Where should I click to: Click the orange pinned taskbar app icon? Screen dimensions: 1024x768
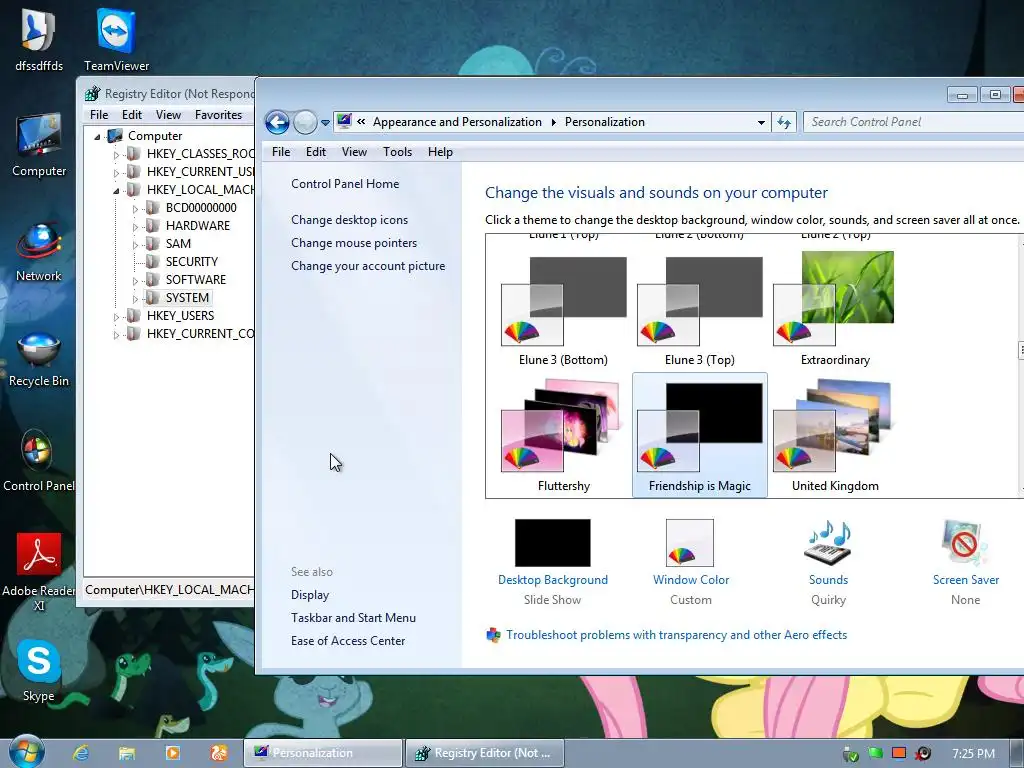tap(219, 753)
